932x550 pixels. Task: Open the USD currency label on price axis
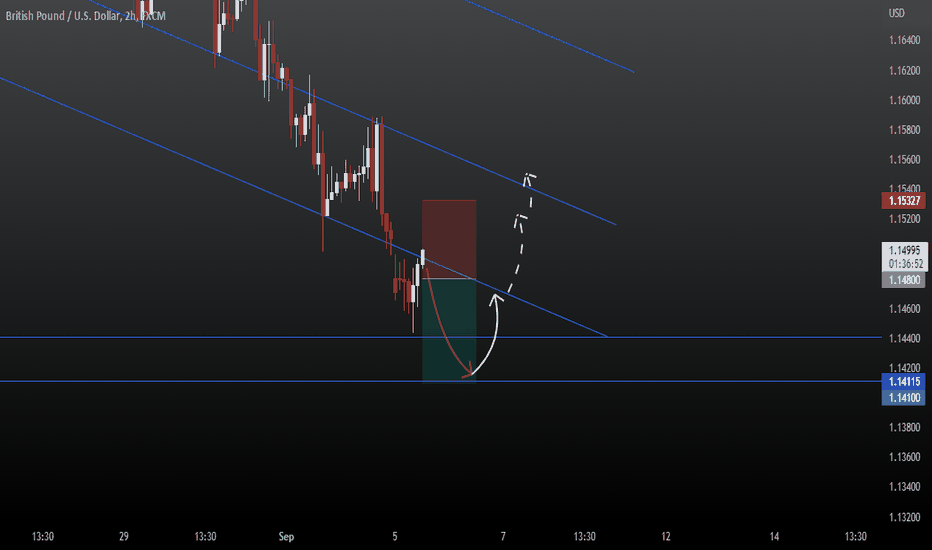click(x=896, y=12)
